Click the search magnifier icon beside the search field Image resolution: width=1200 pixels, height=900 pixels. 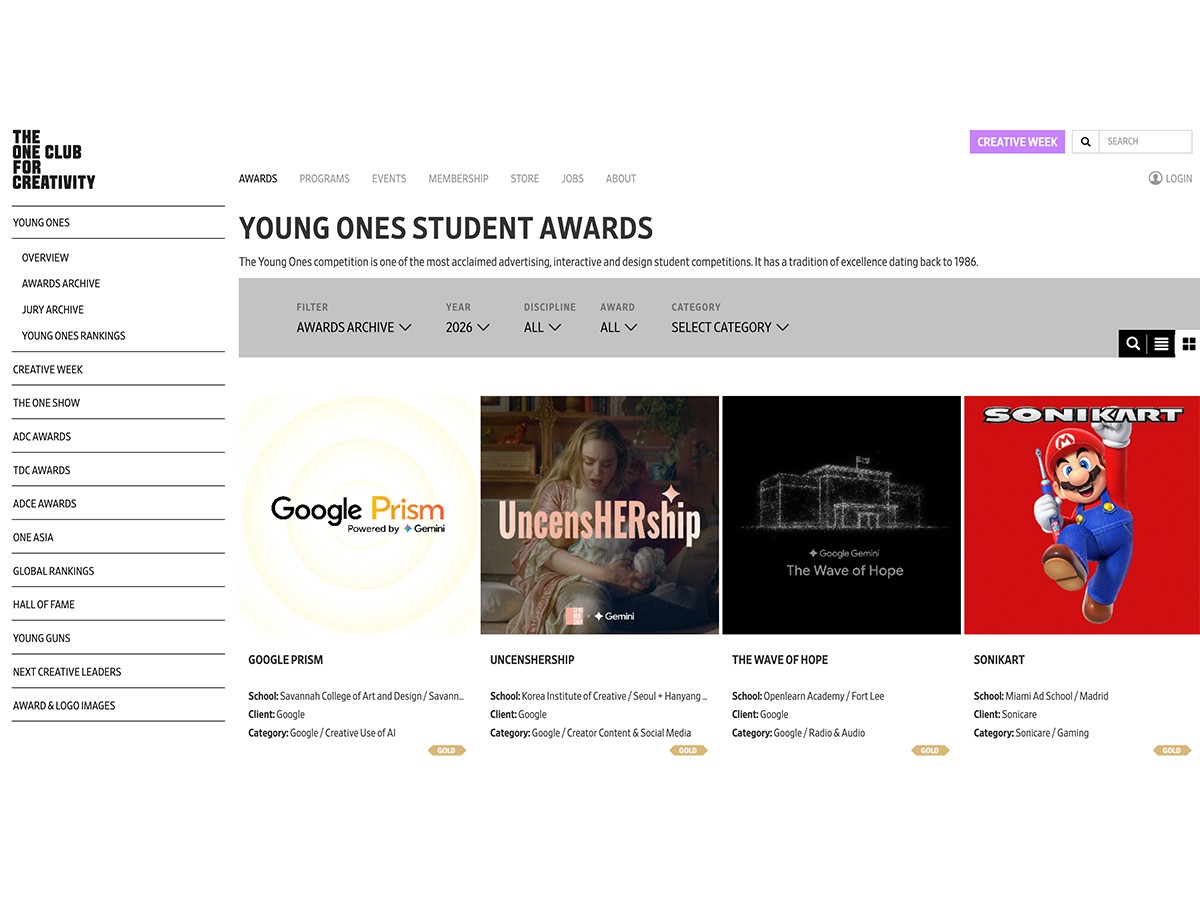[x=1085, y=142]
